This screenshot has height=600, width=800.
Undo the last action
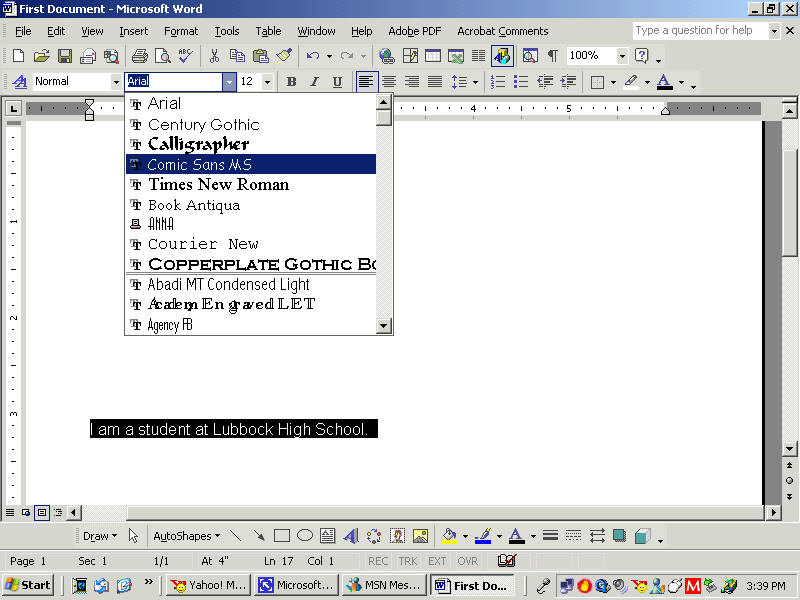tap(313, 56)
